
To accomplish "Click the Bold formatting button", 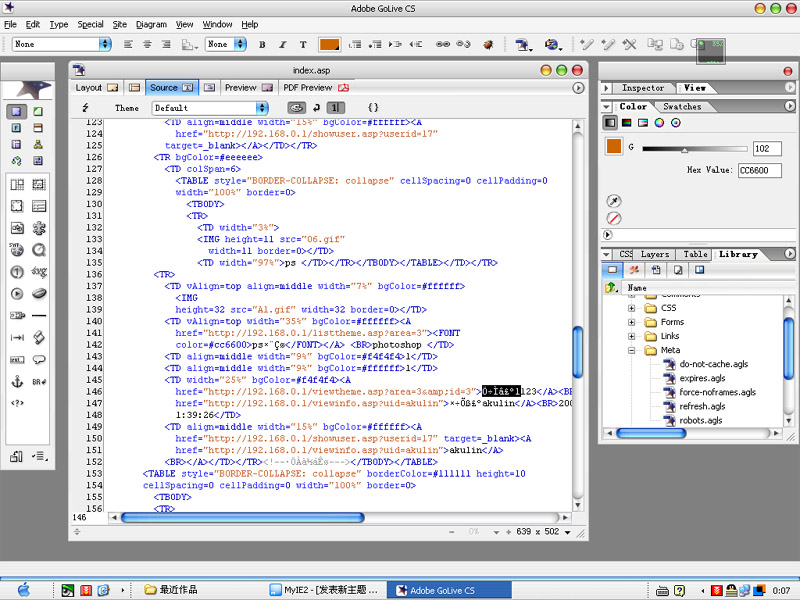I will [x=262, y=45].
